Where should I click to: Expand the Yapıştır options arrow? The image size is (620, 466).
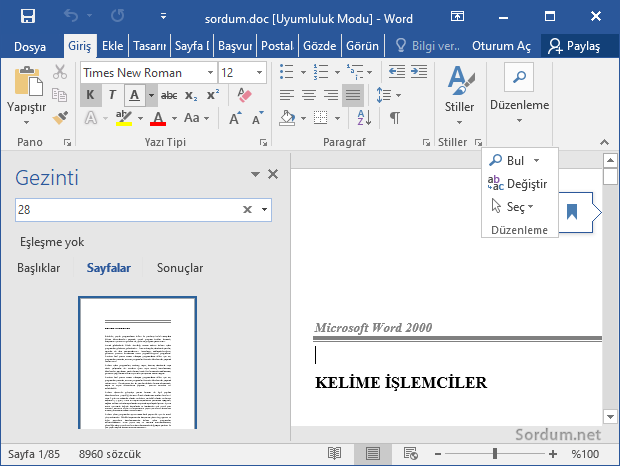pyautogui.click(x=26, y=122)
